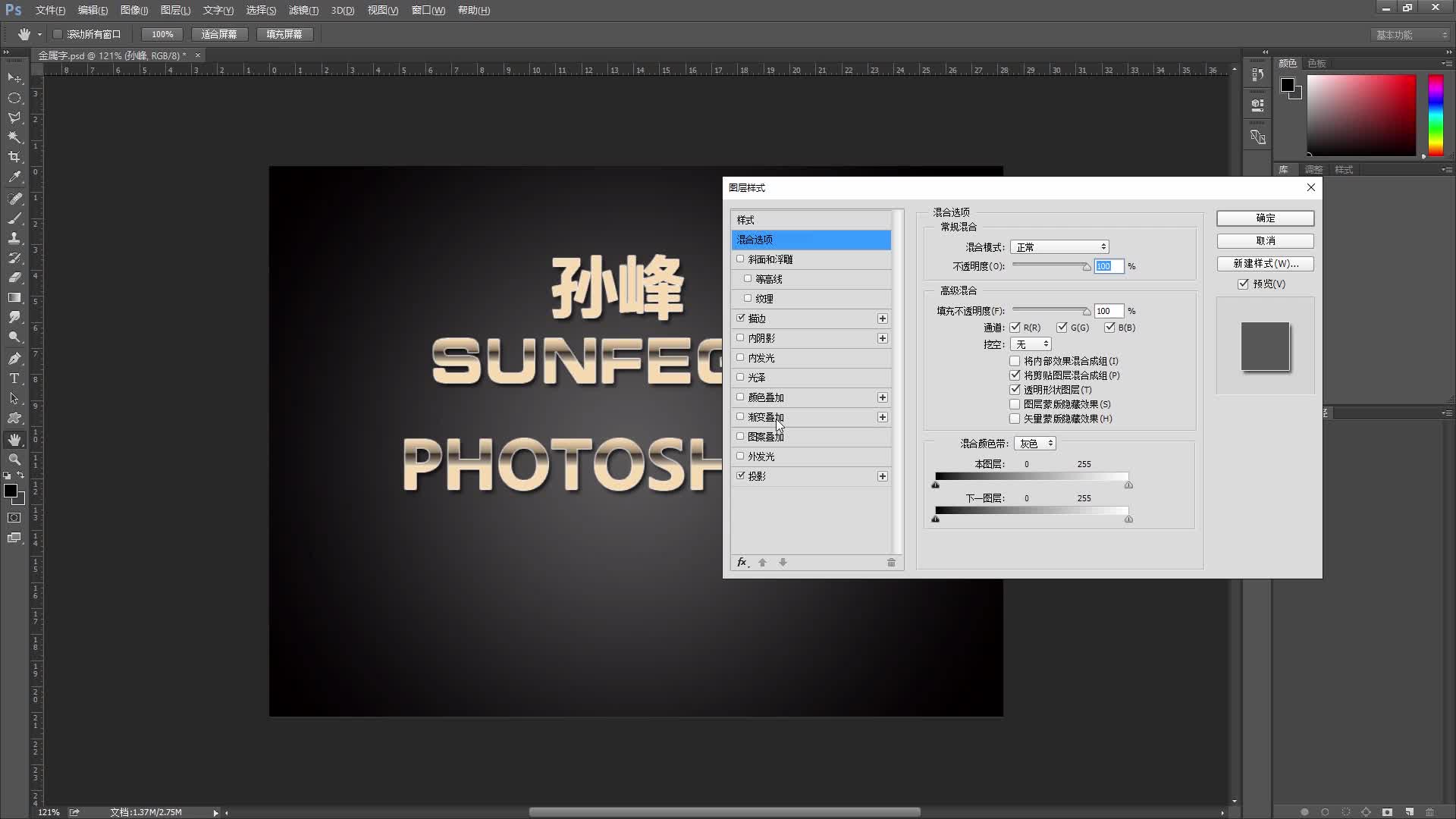Open the 滤镜 menu
This screenshot has height=819, width=1456.
pyautogui.click(x=303, y=10)
